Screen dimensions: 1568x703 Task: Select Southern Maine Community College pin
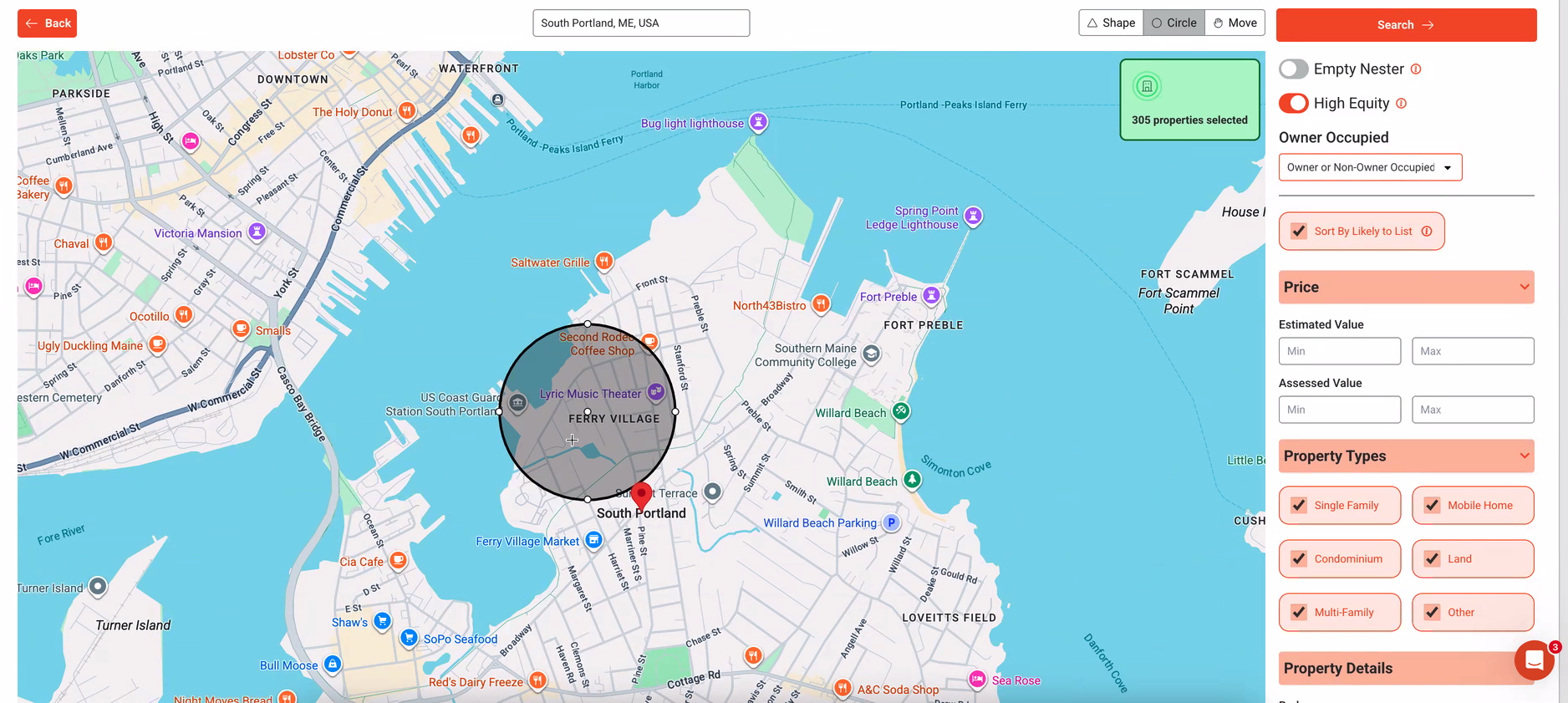pos(871,354)
